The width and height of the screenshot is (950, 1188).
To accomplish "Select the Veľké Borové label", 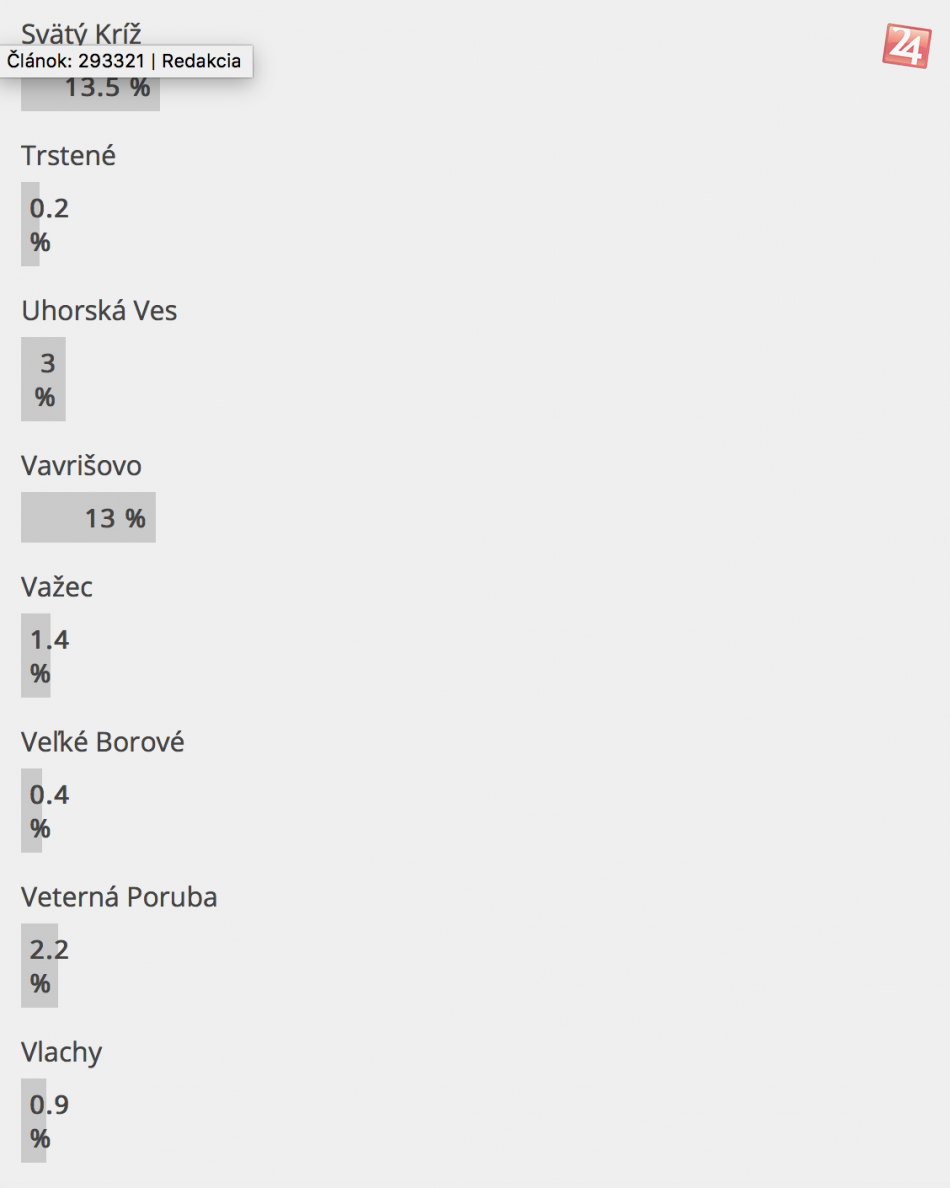I will tap(102, 743).
